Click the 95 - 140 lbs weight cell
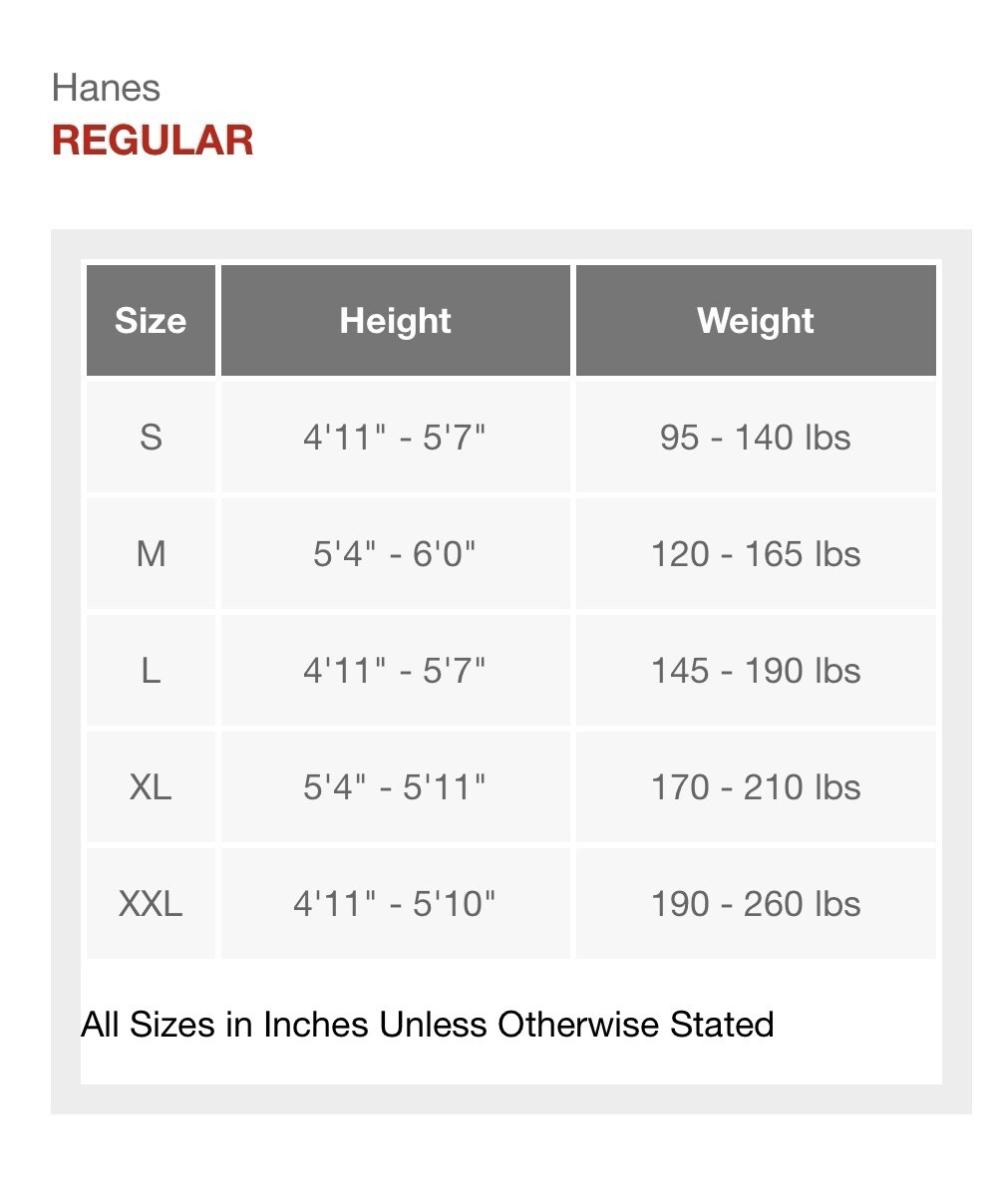 click(756, 437)
